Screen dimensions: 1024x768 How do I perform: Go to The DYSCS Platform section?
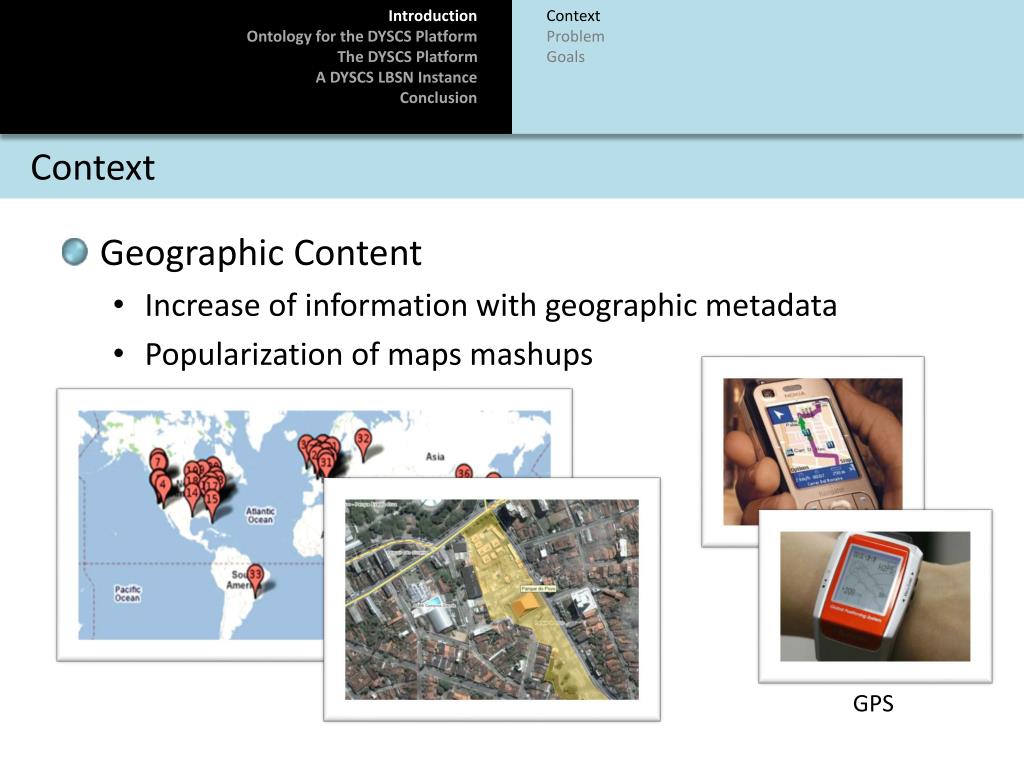tap(407, 57)
